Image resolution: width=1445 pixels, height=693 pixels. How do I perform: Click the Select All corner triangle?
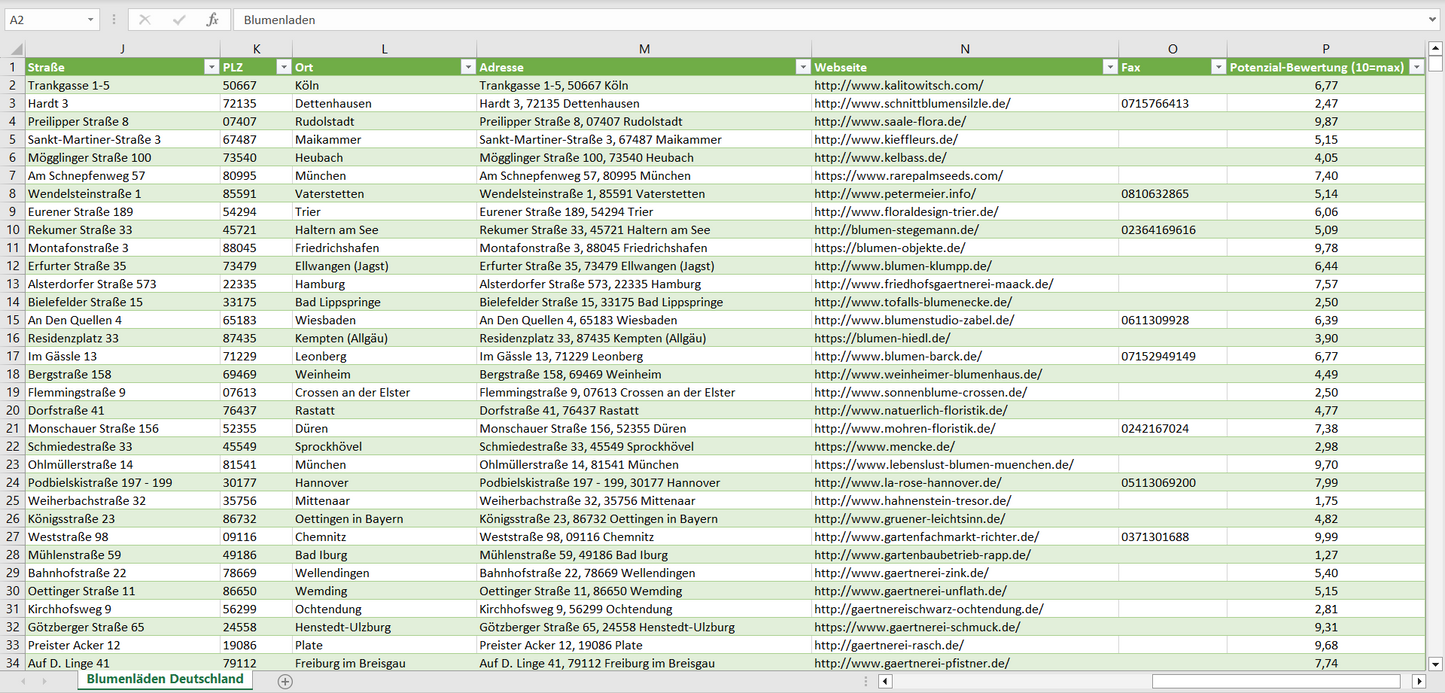15,49
